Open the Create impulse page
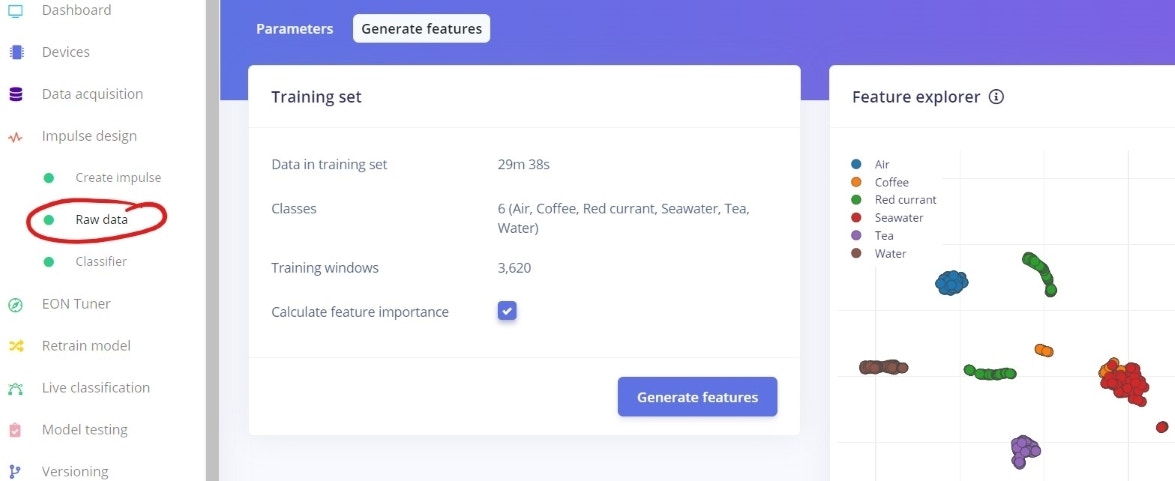This screenshot has width=1175, height=481. click(x=118, y=178)
